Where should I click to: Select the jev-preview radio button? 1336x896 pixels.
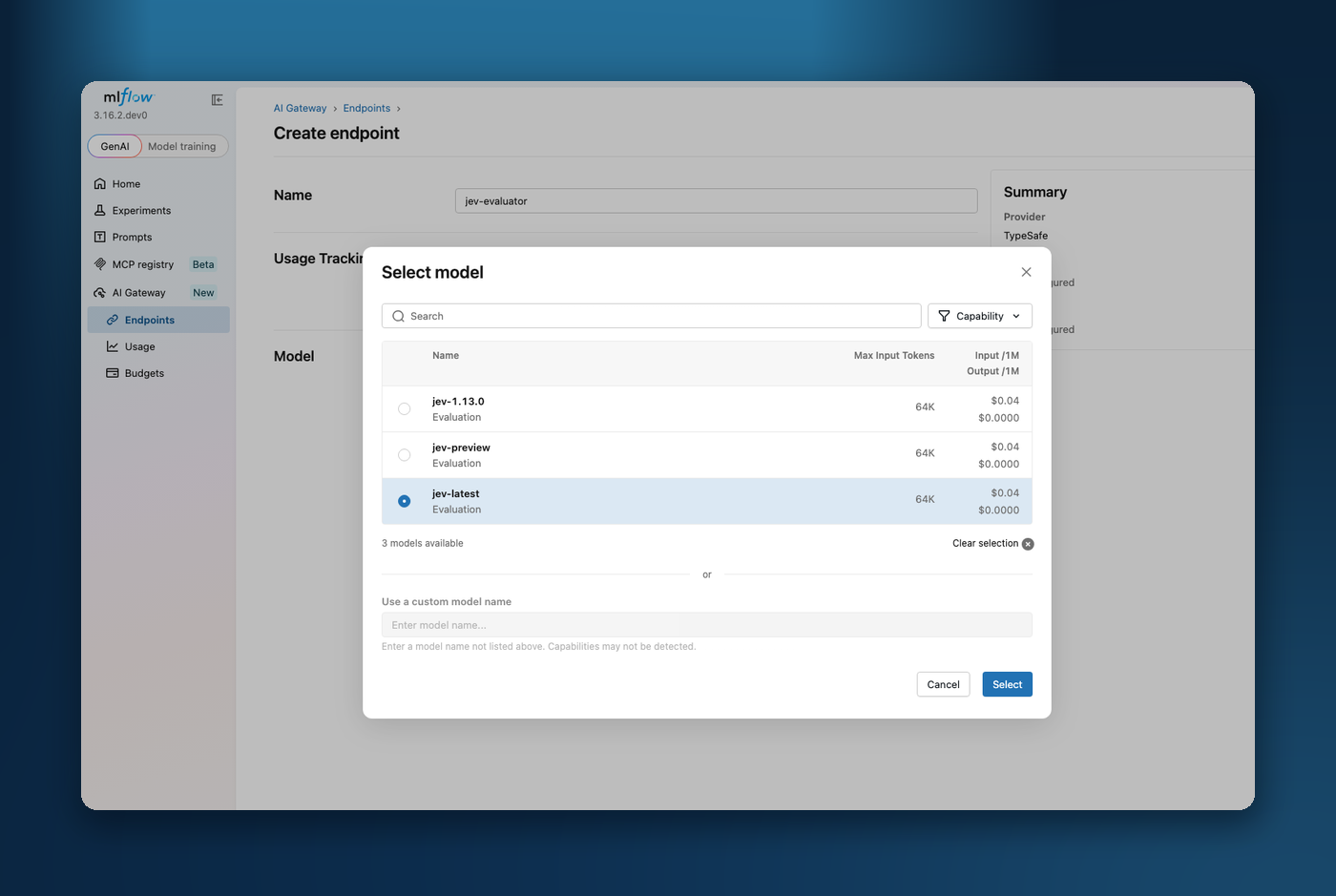[x=405, y=455]
